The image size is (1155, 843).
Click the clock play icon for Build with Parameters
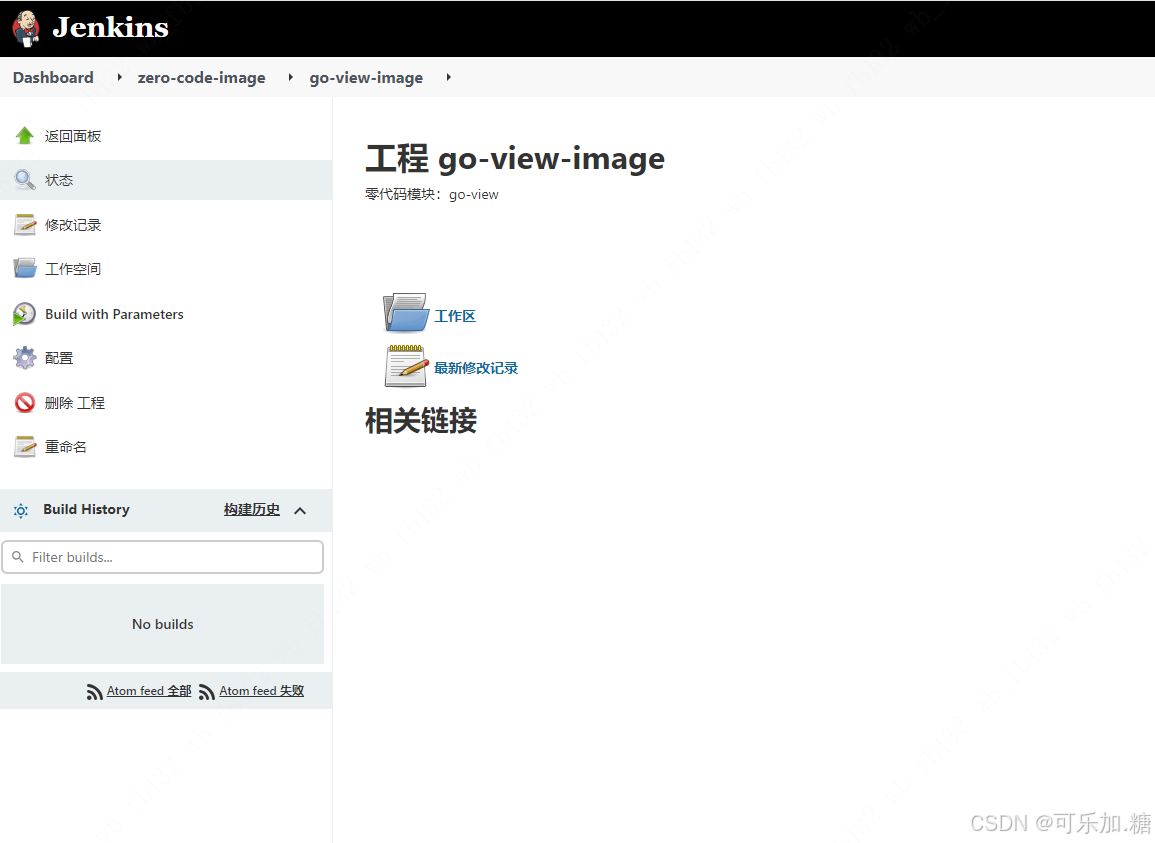tap(24, 314)
